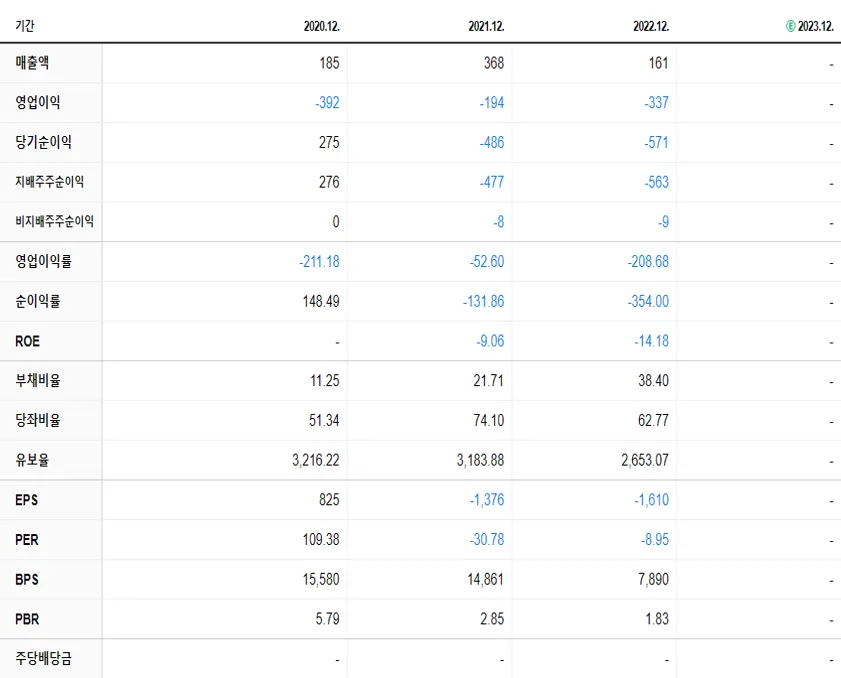This screenshot has width=841, height=678.
Task: Click PBR value 5.79
Action: tap(328, 618)
